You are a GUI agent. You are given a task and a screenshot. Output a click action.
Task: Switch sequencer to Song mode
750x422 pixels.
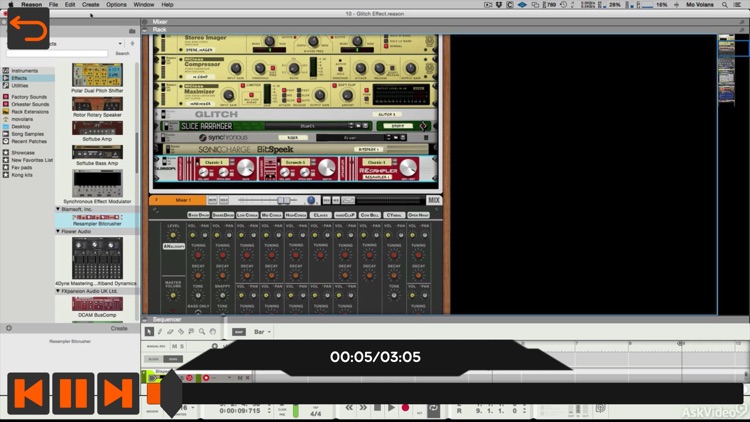click(173, 359)
